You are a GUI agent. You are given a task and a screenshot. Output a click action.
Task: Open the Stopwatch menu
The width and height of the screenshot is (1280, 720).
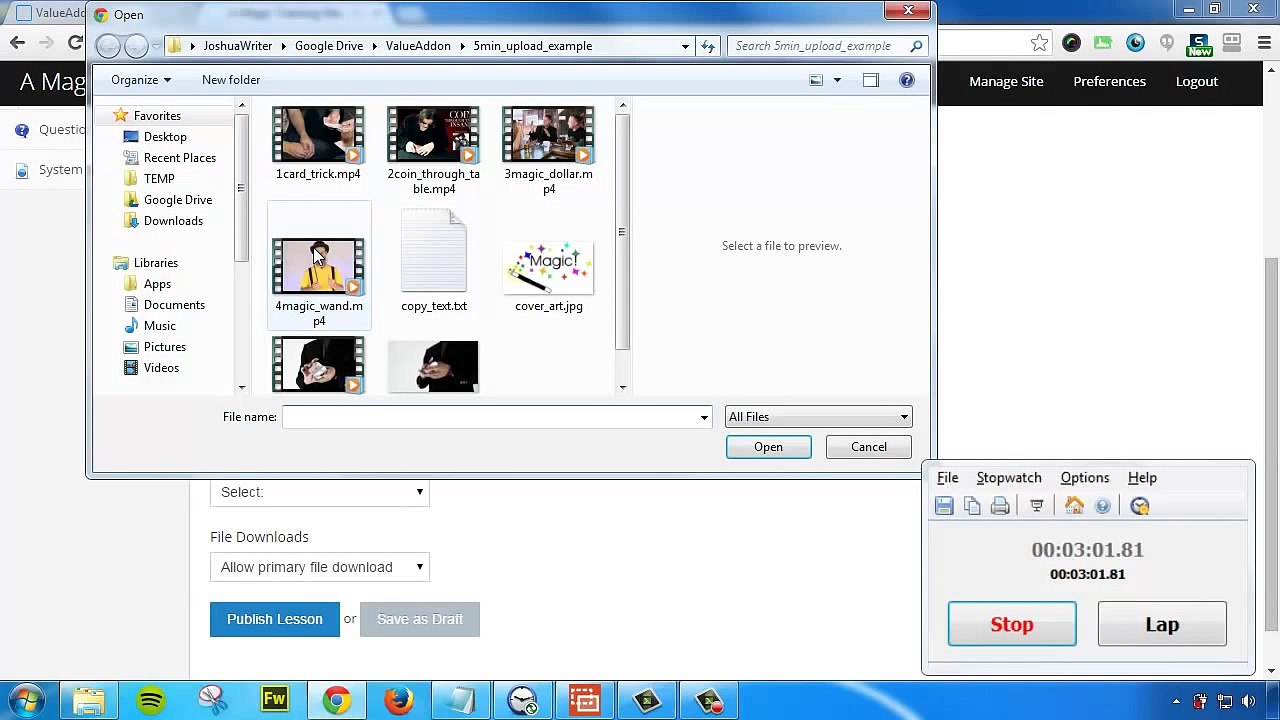1009,478
